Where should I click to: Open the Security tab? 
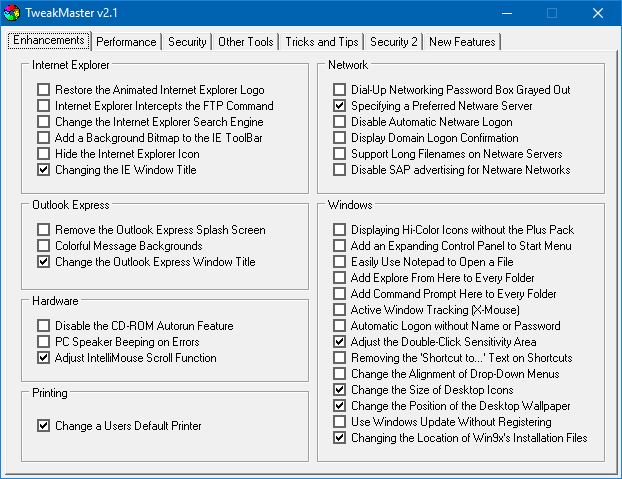click(187, 42)
